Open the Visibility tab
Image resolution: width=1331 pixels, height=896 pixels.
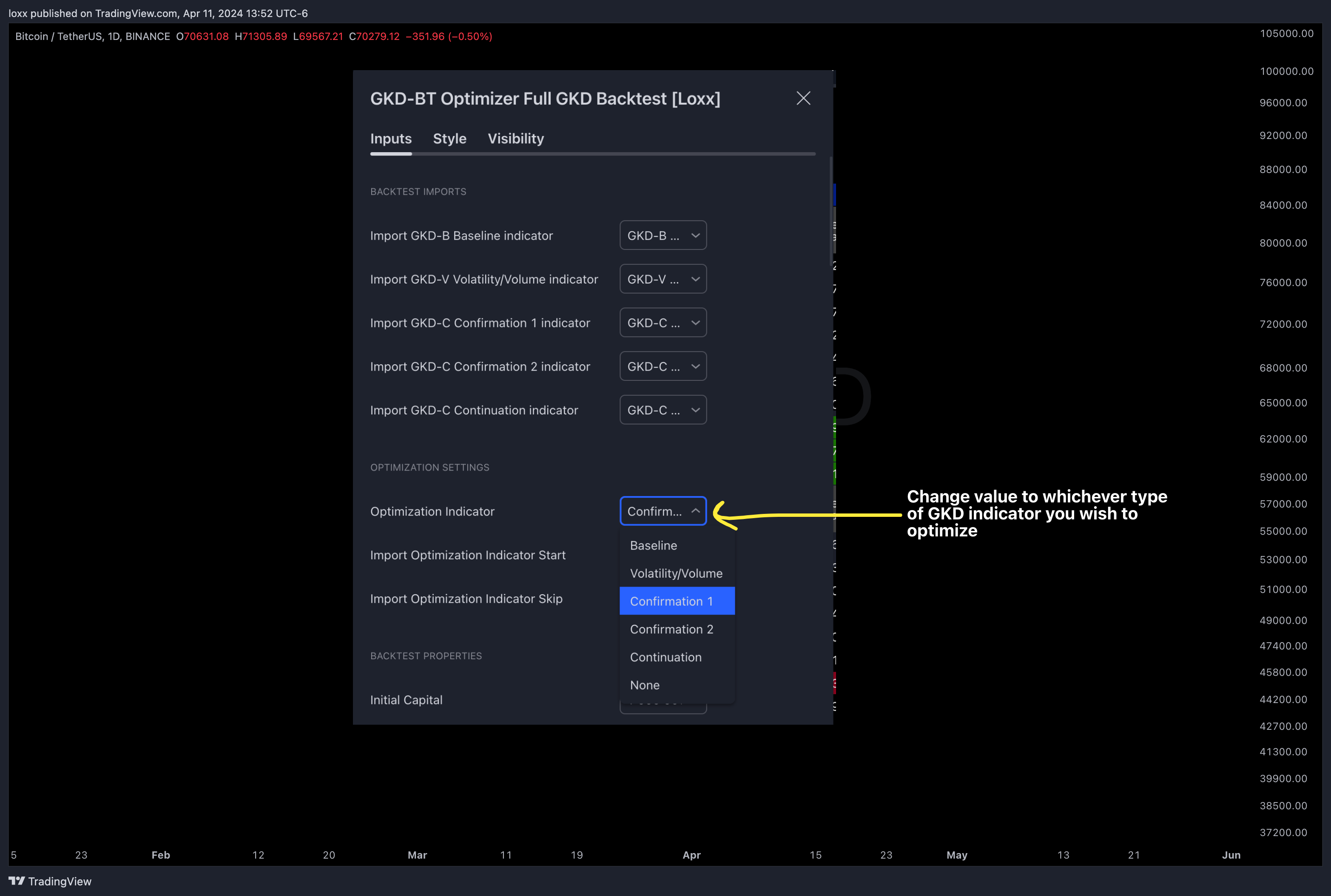coord(516,139)
